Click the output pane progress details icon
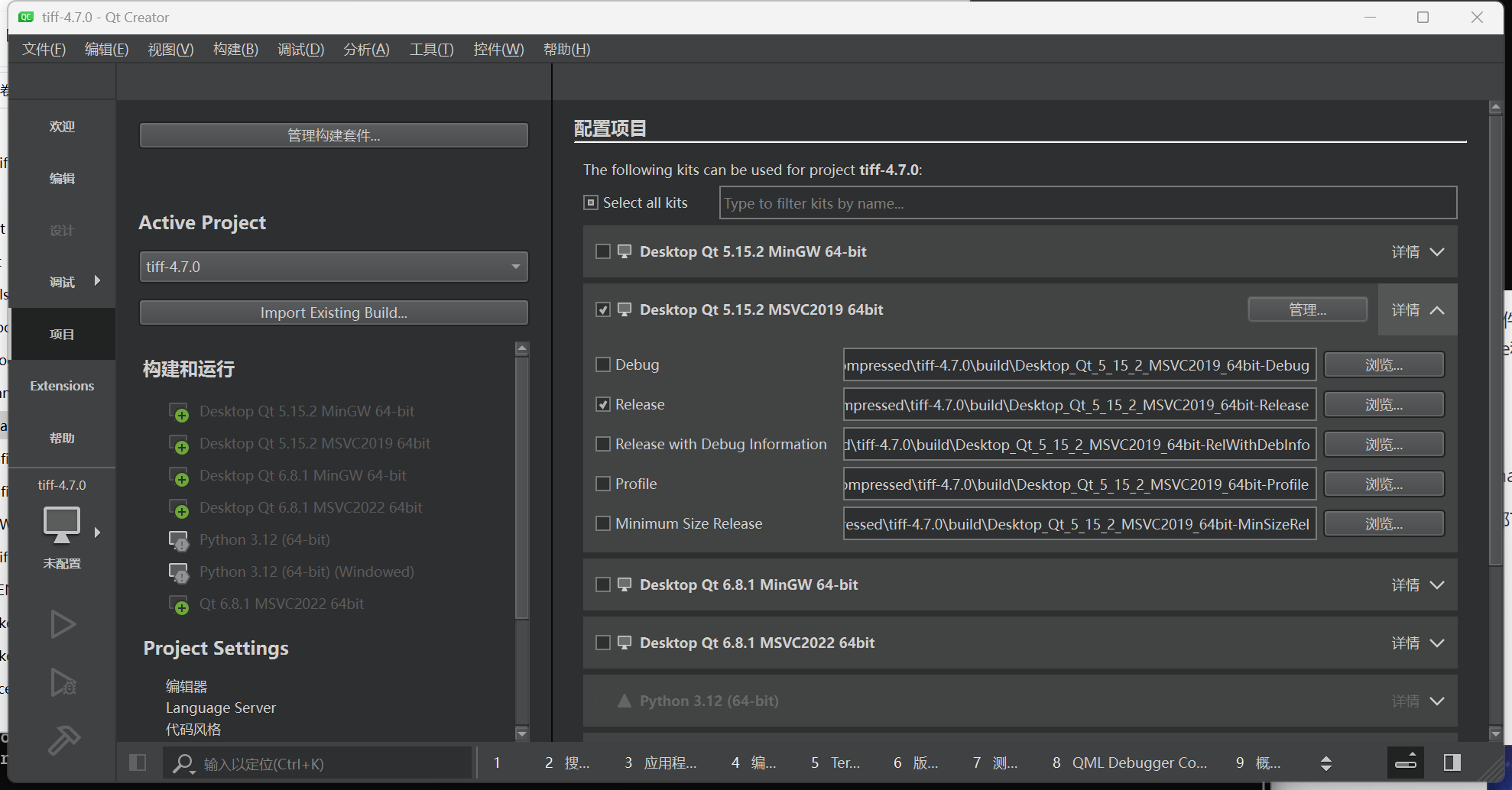 coord(1405,762)
